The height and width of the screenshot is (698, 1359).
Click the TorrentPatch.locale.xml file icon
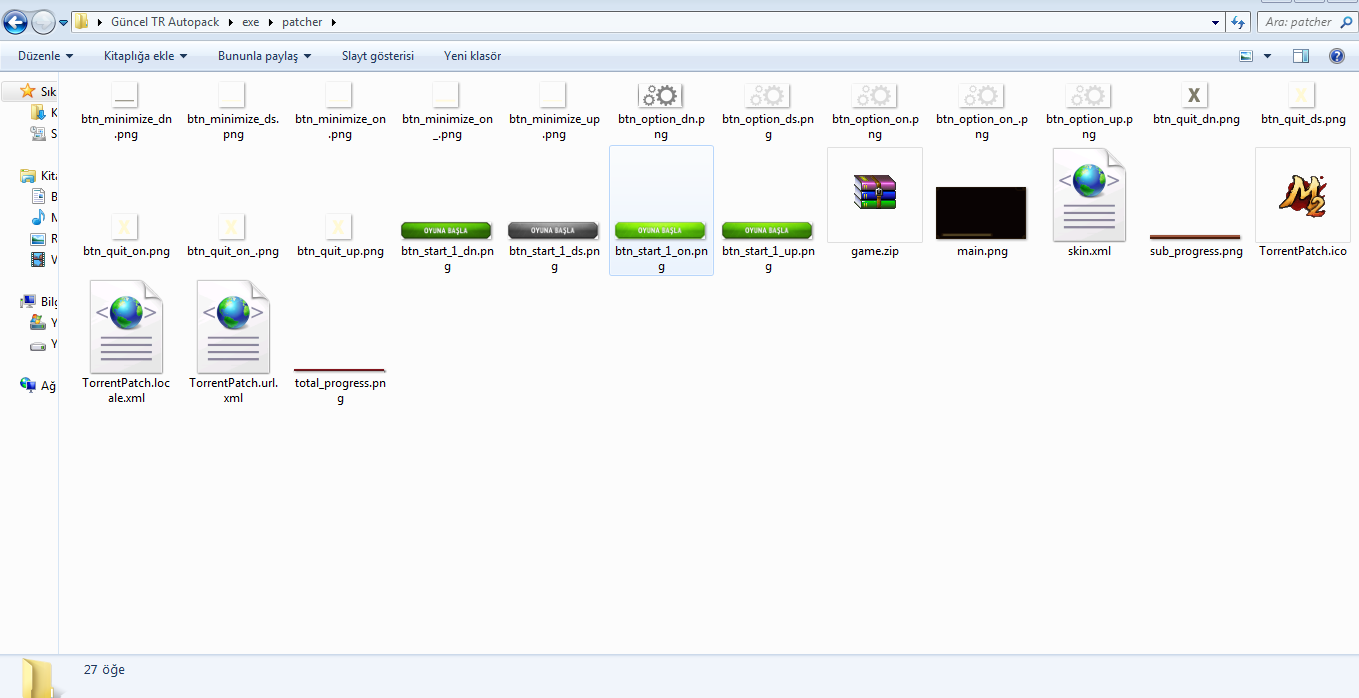(126, 326)
